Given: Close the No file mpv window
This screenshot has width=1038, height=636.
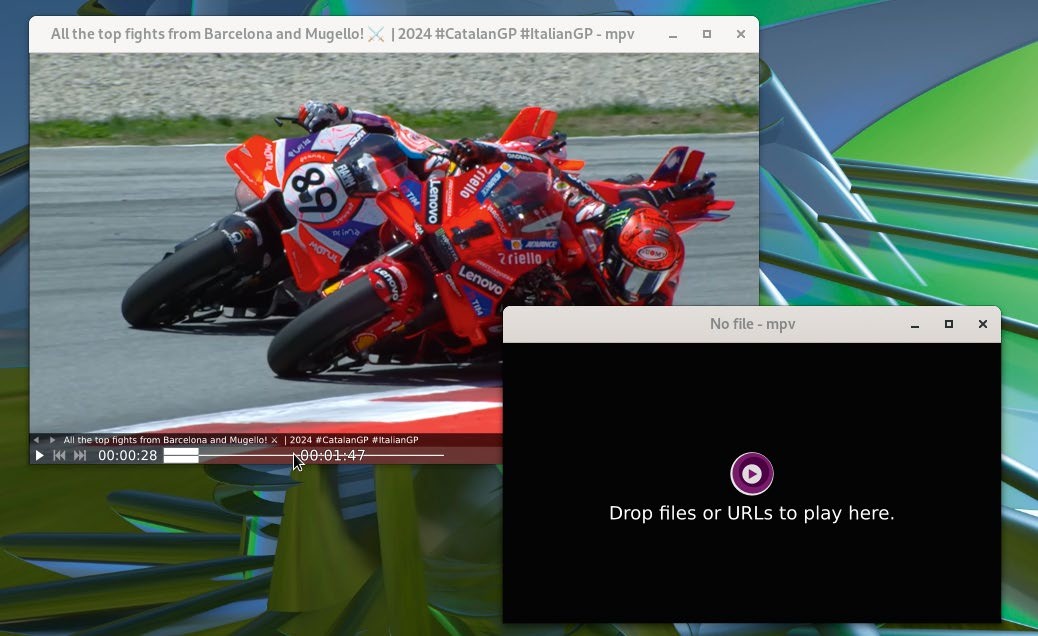Looking at the screenshot, I should point(983,324).
